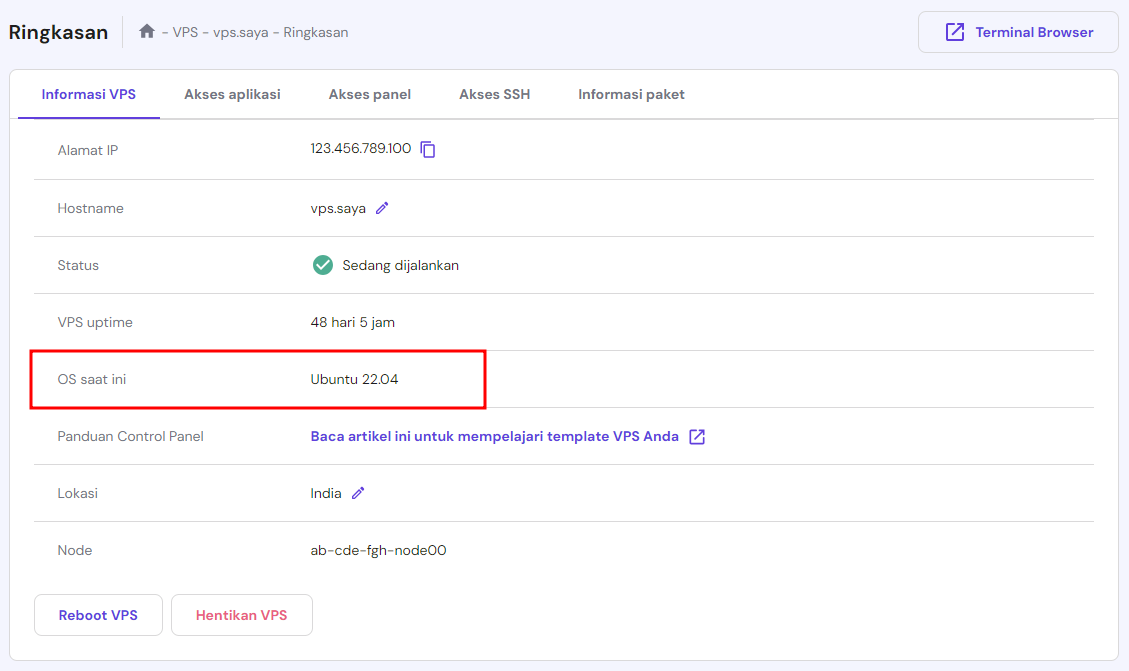Open the Akses SSH tab
Viewport: 1129px width, 671px height.
494,94
